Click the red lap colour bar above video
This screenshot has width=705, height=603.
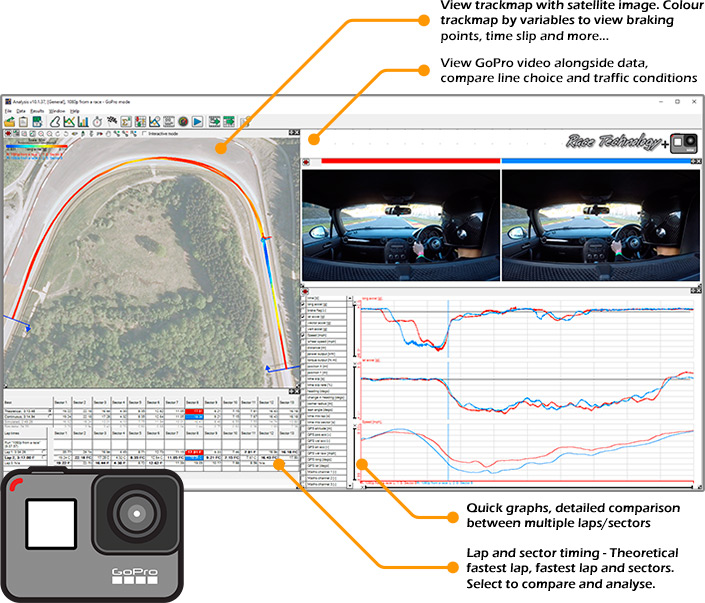[x=410, y=159]
